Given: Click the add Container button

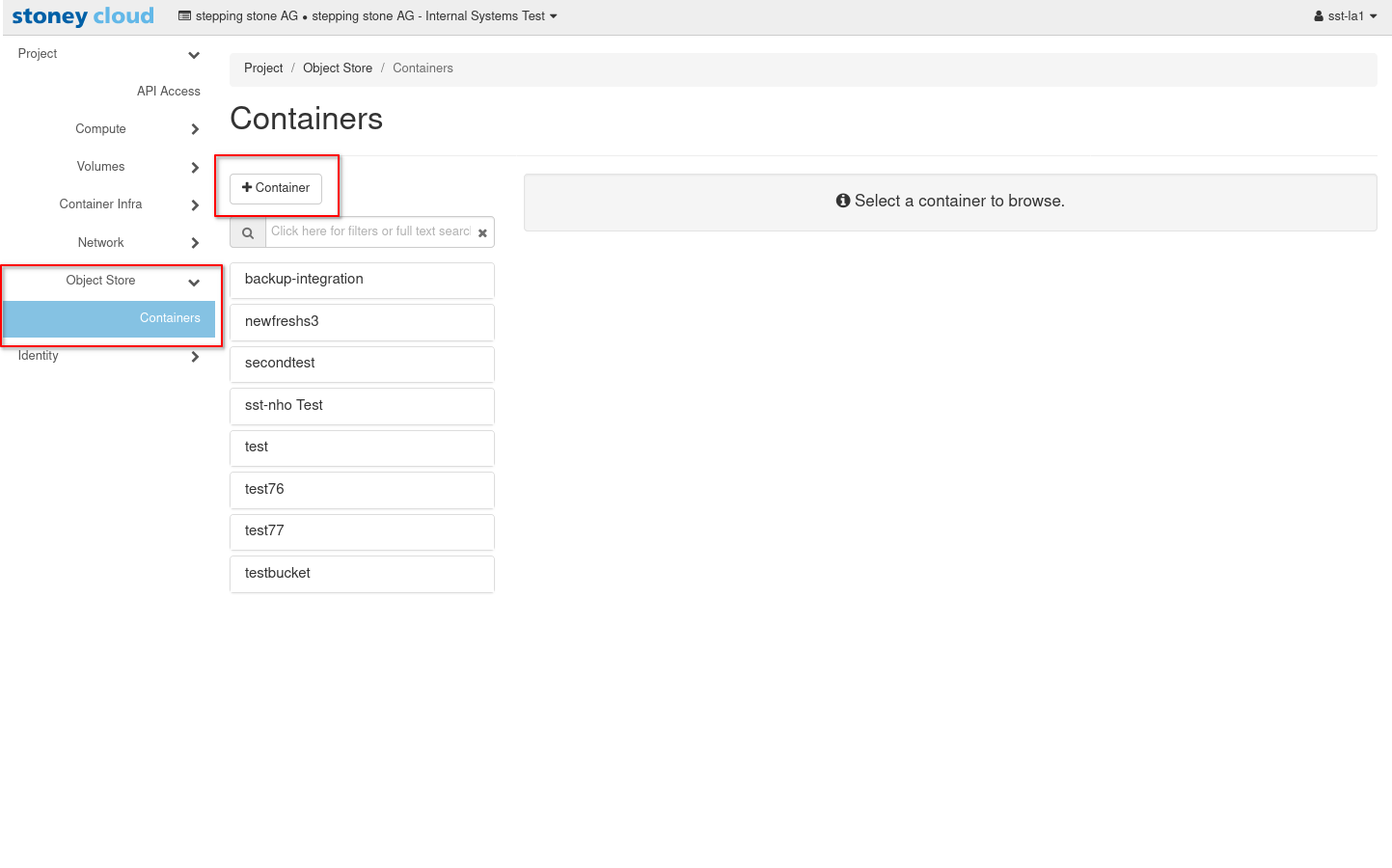Looking at the screenshot, I should [276, 188].
